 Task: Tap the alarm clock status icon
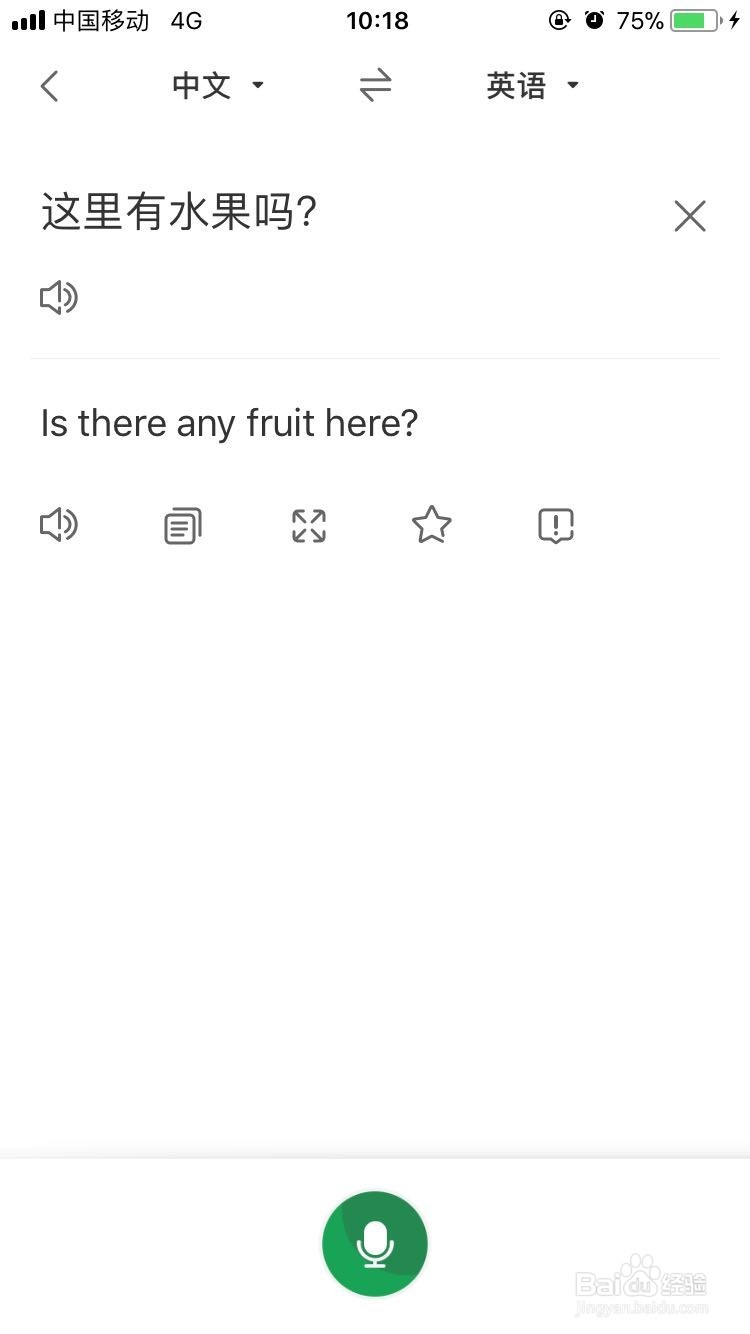(595, 20)
